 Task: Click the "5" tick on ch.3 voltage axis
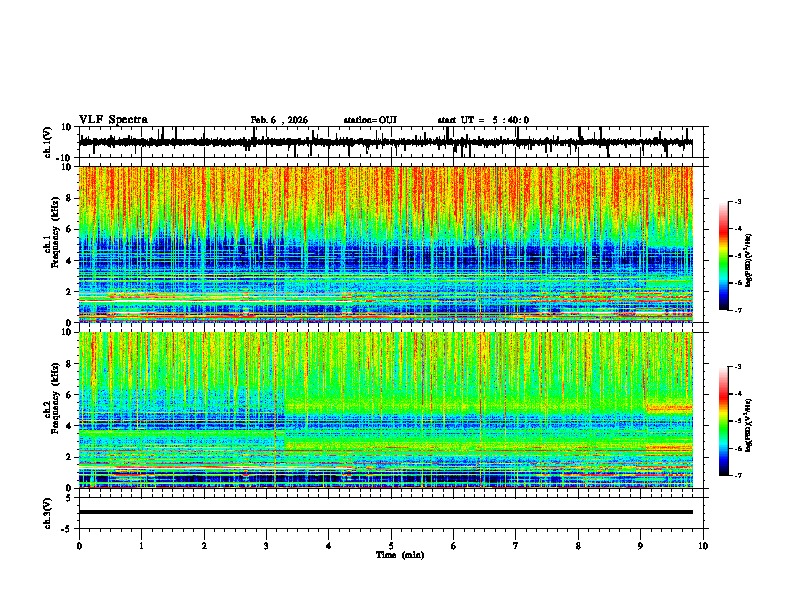pos(69,498)
